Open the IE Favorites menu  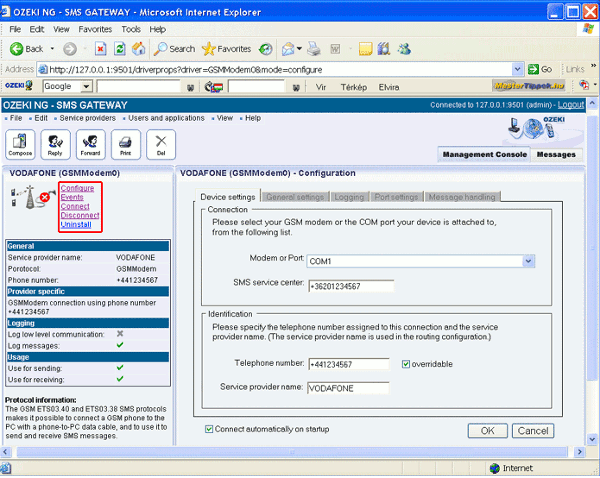(x=95, y=29)
